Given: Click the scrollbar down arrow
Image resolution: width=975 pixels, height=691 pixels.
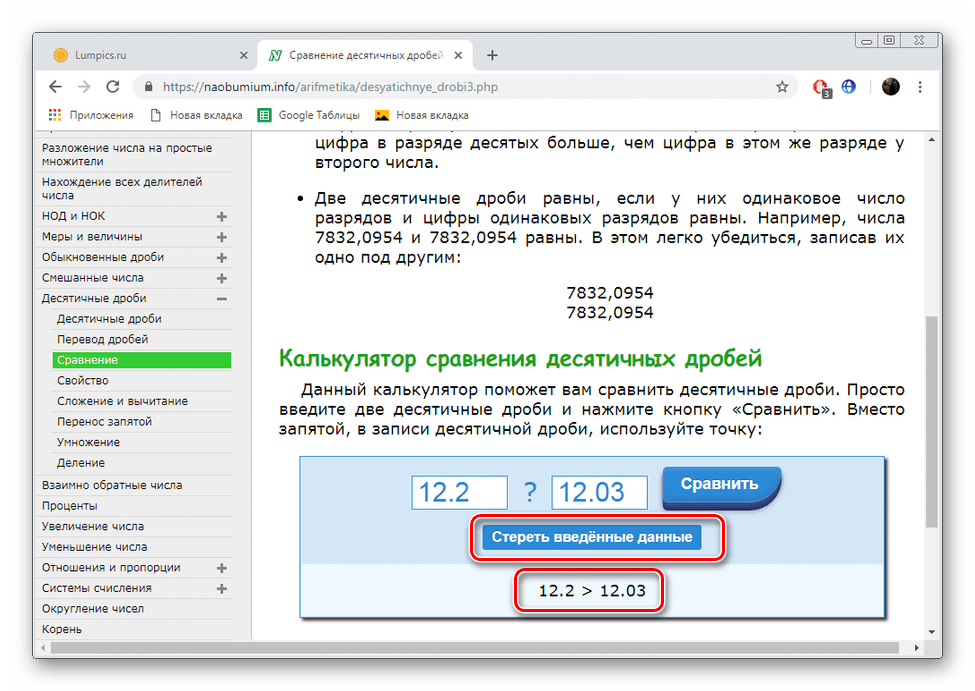Looking at the screenshot, I should tap(931, 632).
